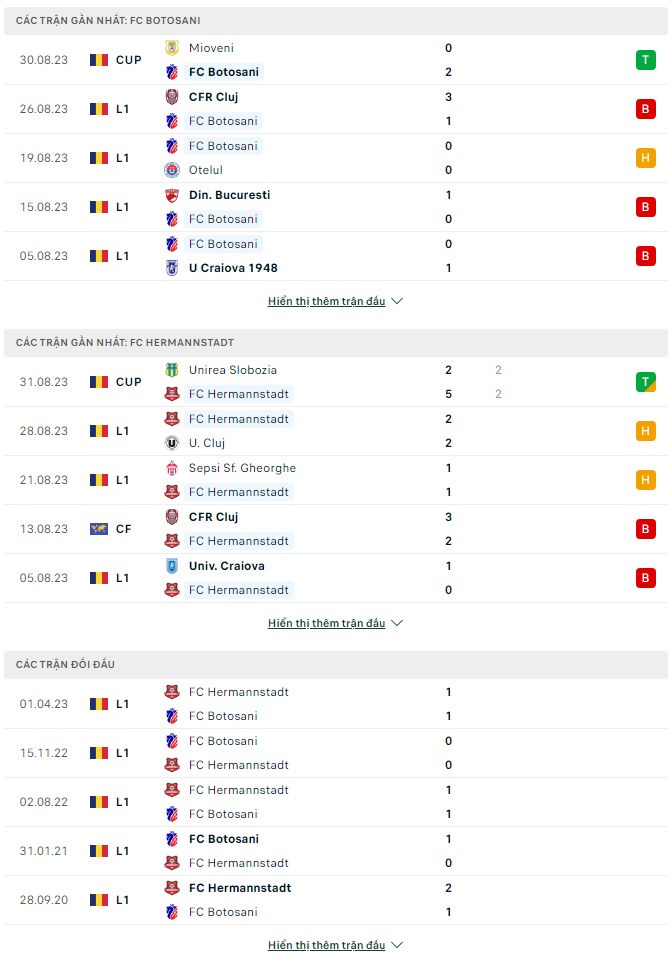Click the U. Cluj team crest icon
The height and width of the screenshot is (956, 672).
172,443
